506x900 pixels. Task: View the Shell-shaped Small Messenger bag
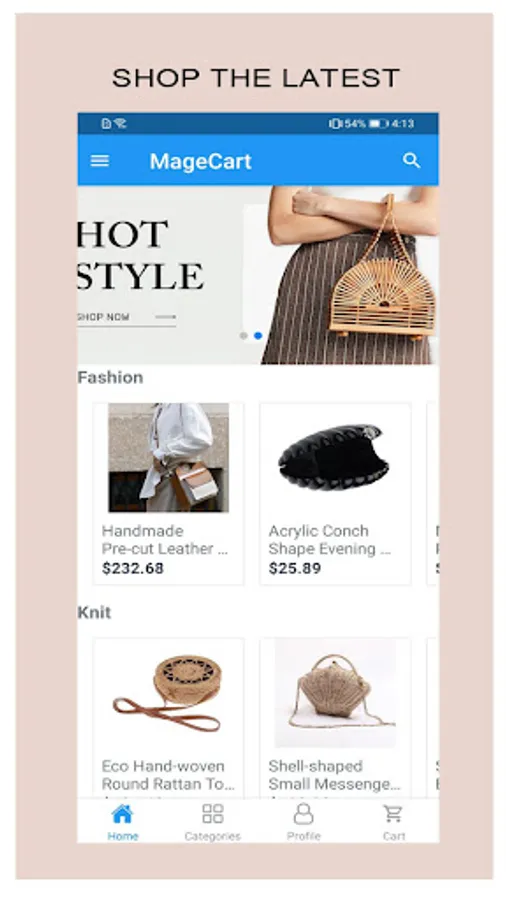pyautogui.click(x=335, y=693)
